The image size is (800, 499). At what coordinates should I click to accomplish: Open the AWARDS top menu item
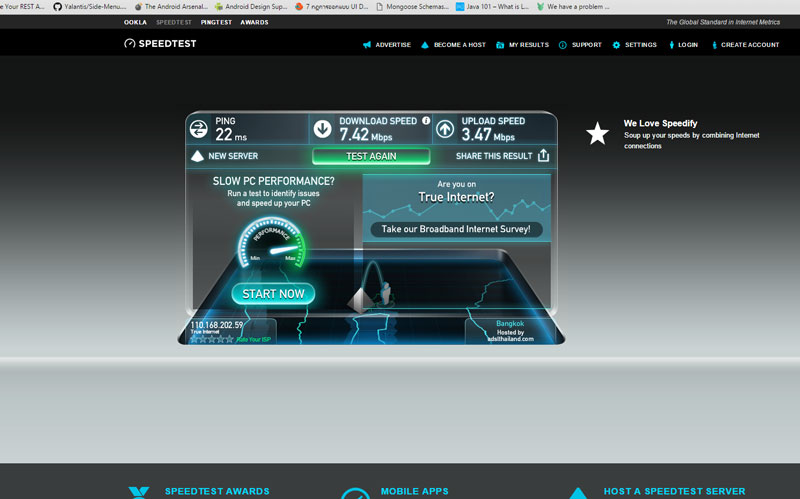click(254, 22)
